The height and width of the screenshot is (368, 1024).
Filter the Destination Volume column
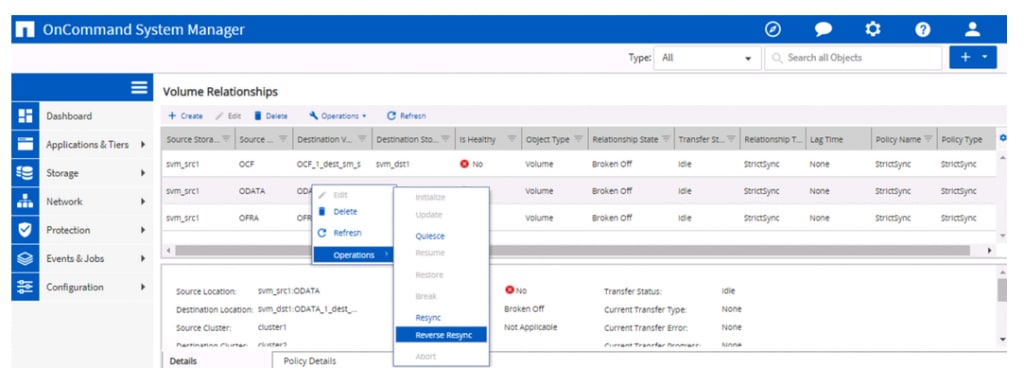[x=362, y=139]
